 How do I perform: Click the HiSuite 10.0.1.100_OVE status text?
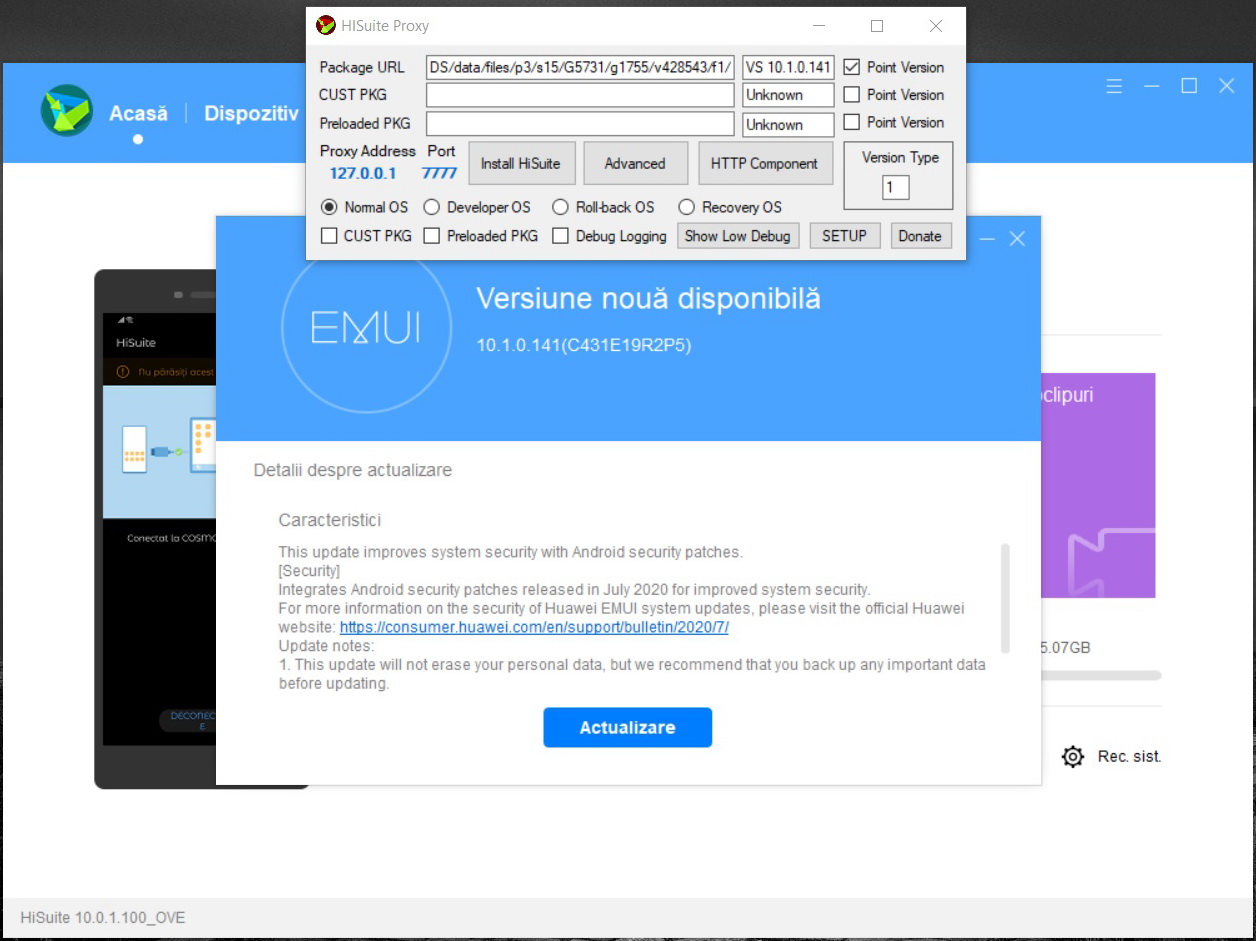click(x=103, y=918)
